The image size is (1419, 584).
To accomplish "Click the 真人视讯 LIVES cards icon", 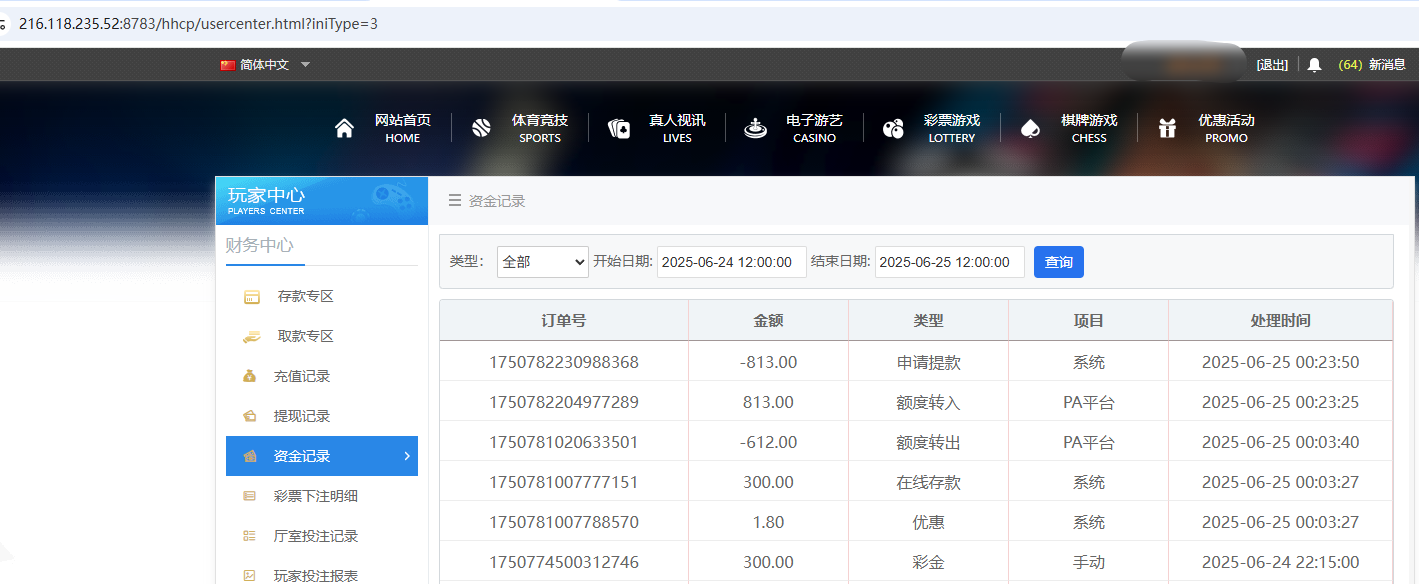I will click(x=617, y=127).
